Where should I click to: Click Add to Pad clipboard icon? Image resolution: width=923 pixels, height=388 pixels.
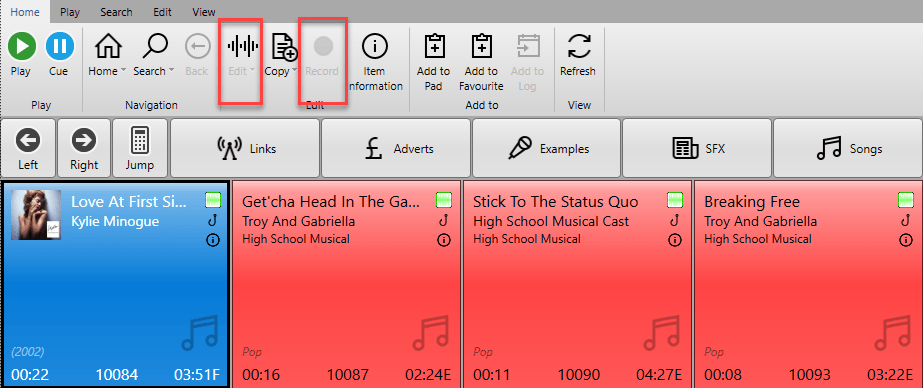click(434, 47)
